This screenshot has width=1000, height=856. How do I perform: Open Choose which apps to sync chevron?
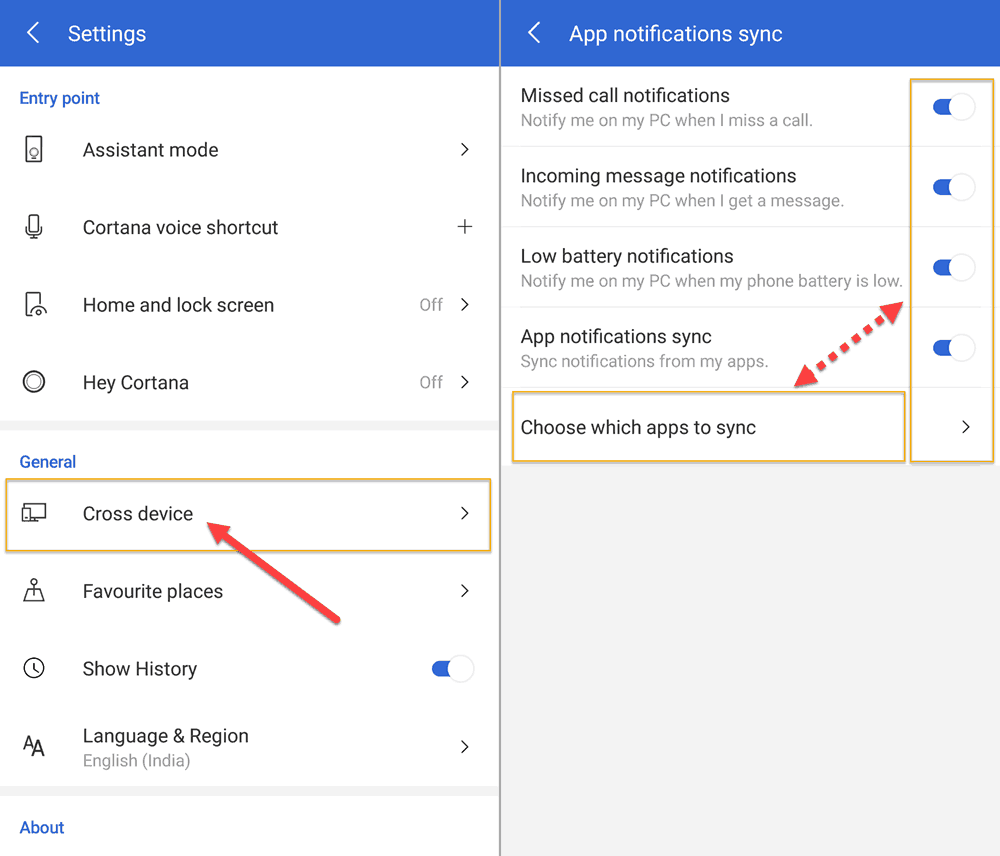(966, 427)
